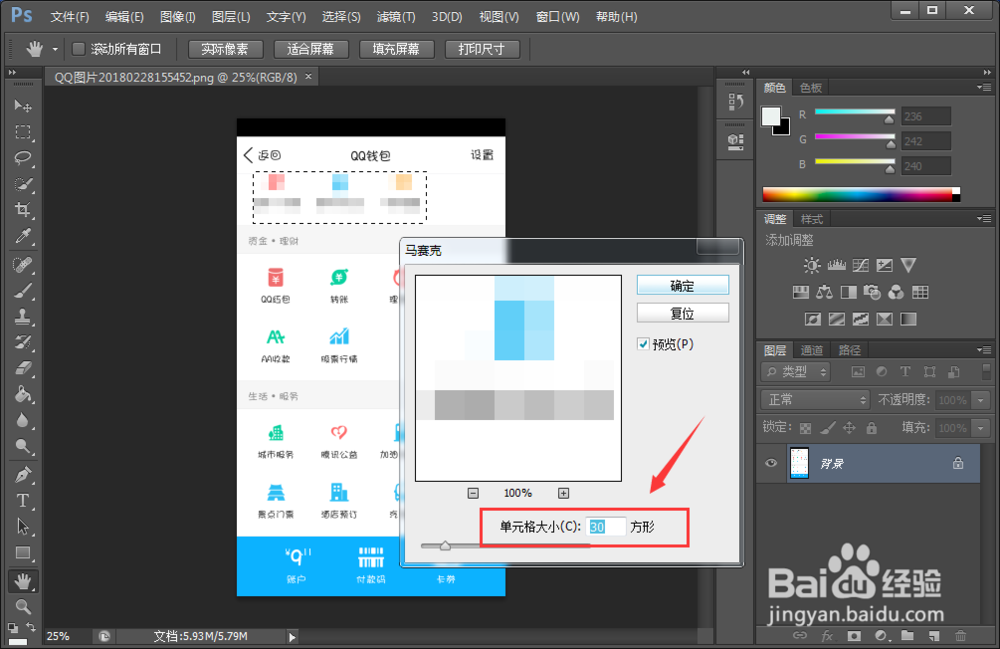This screenshot has height=649, width=1000.
Task: Select the Paint Bucket tool
Action: (x=23, y=394)
